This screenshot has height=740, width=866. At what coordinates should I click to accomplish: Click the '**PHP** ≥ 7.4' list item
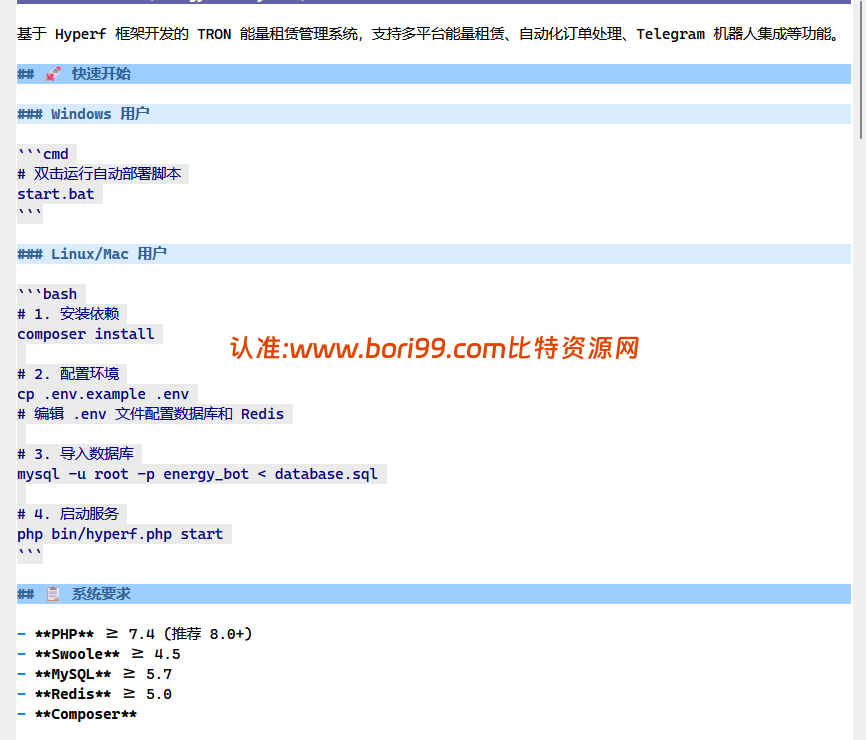pyautogui.click(x=135, y=634)
